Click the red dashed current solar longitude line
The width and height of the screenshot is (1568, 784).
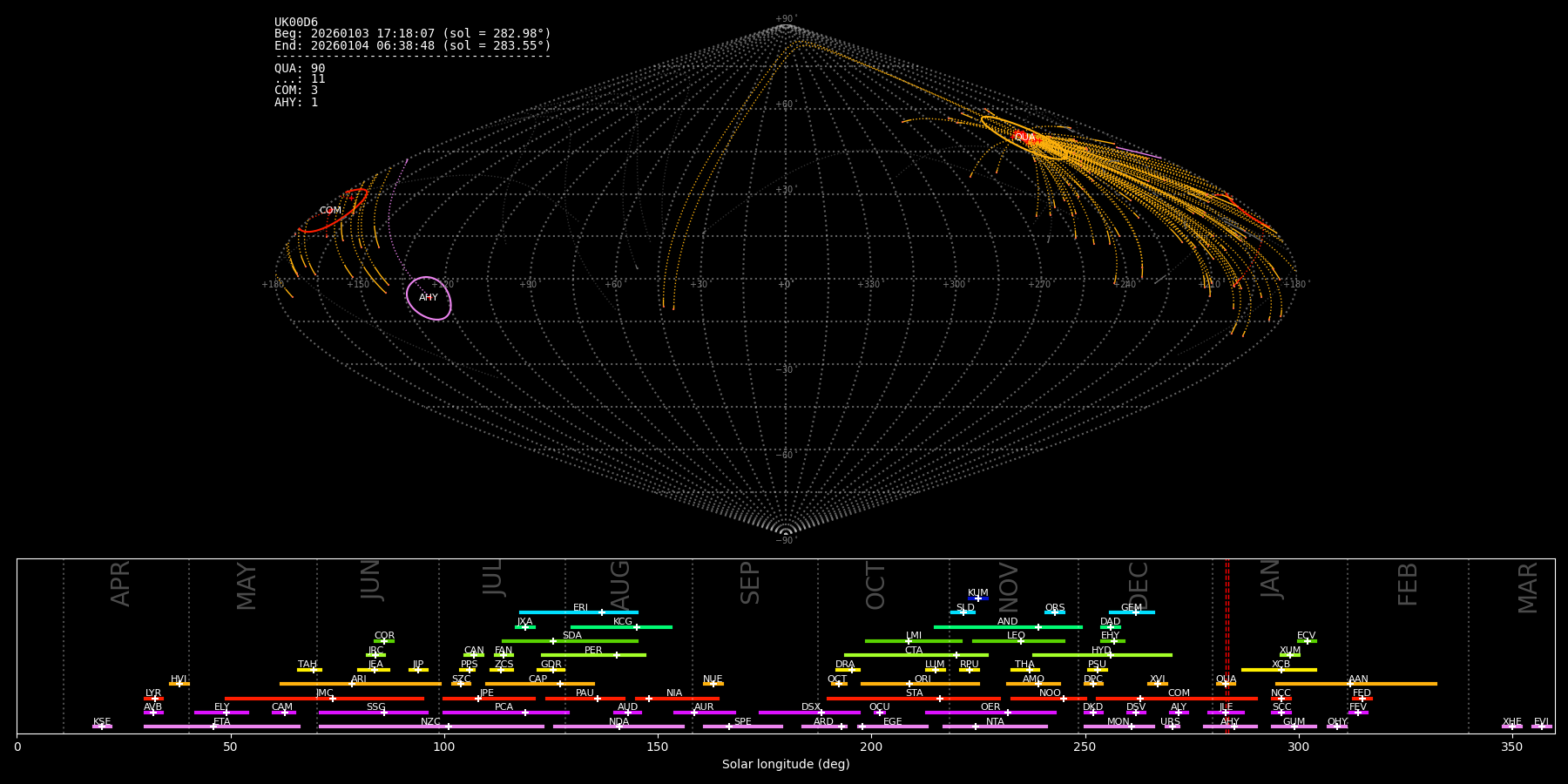click(1227, 645)
